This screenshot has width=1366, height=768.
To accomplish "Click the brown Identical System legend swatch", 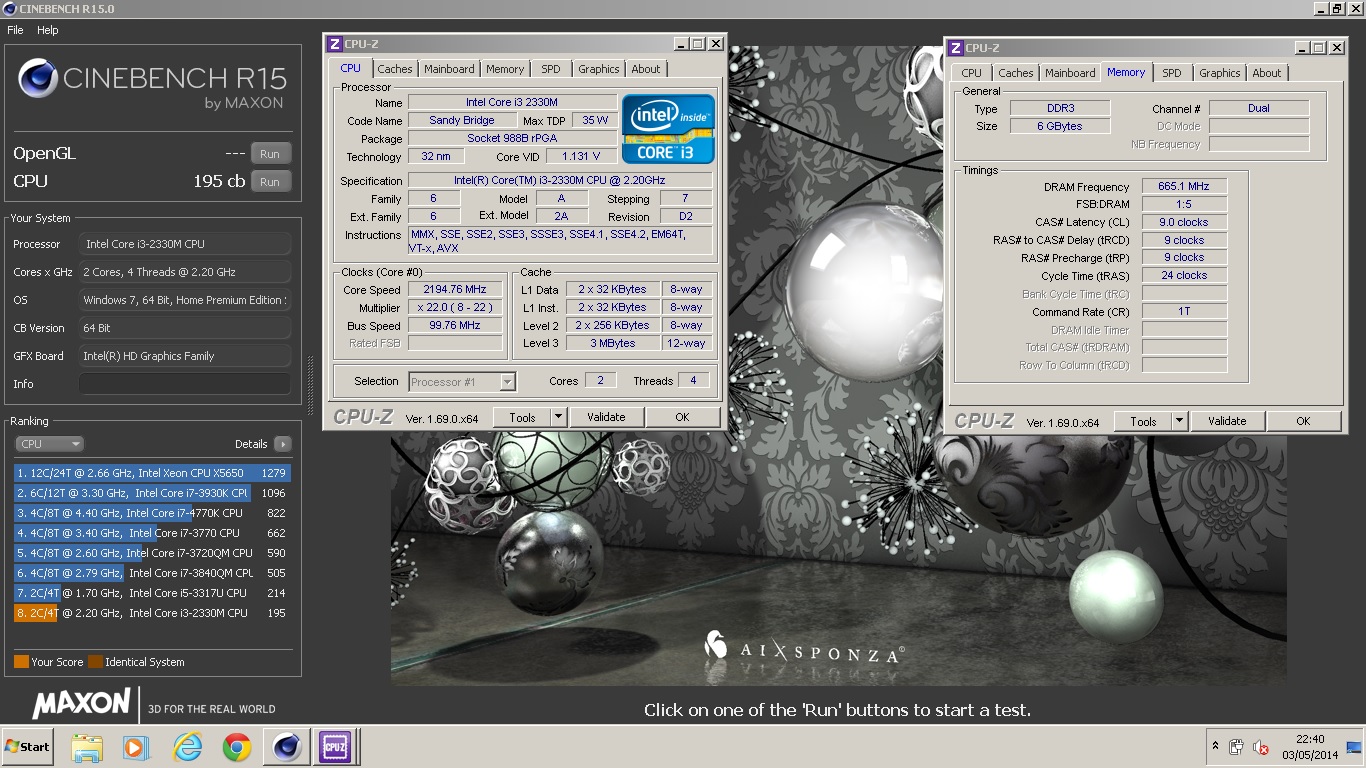I will click(x=95, y=662).
